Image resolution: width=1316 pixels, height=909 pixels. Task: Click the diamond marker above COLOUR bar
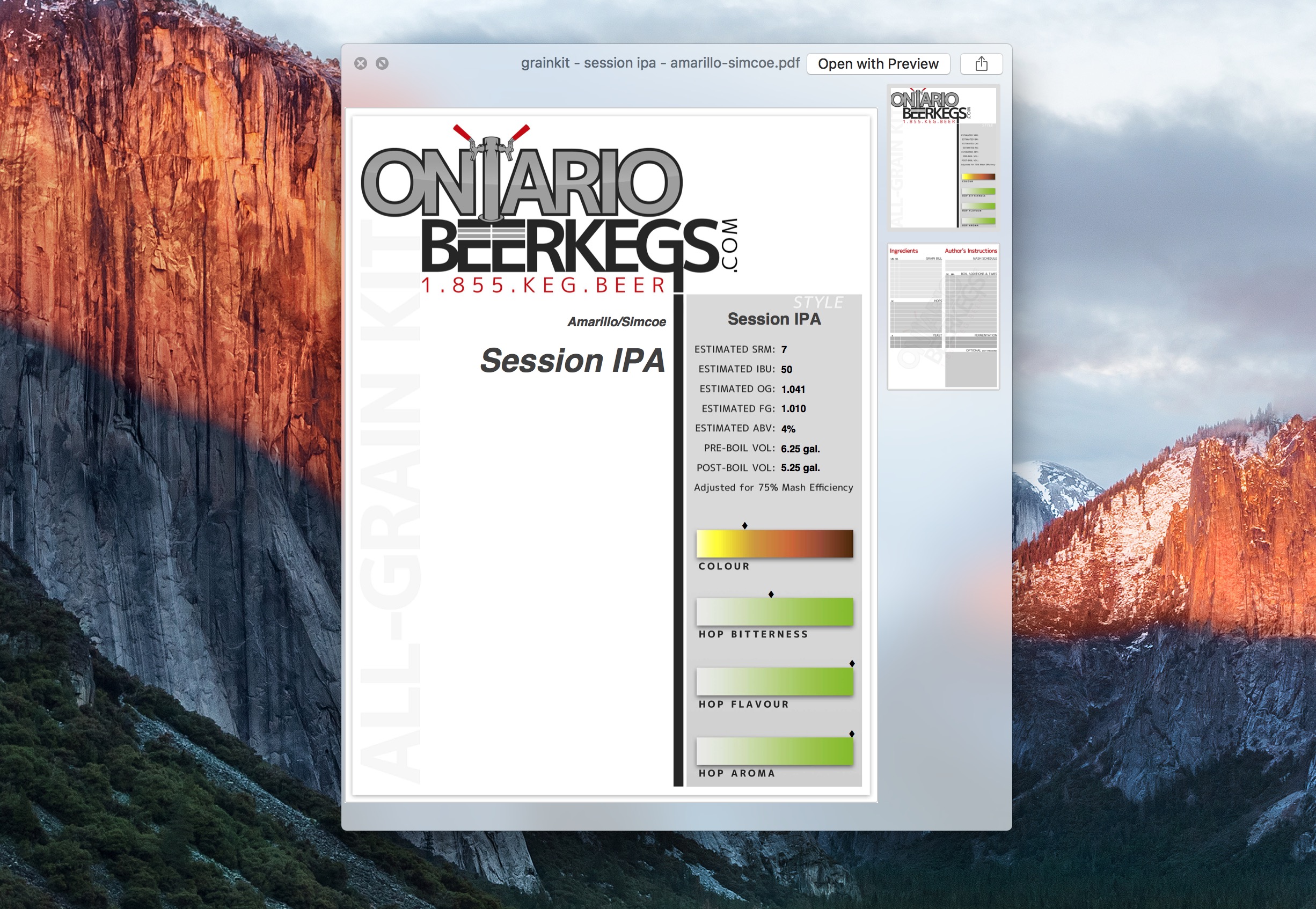pos(744,526)
